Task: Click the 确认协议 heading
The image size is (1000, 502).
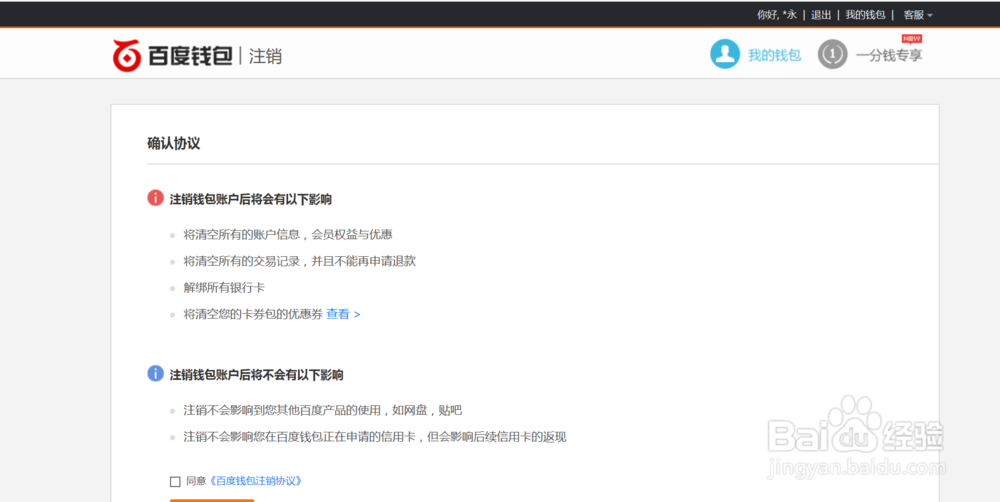Action: click(173, 144)
